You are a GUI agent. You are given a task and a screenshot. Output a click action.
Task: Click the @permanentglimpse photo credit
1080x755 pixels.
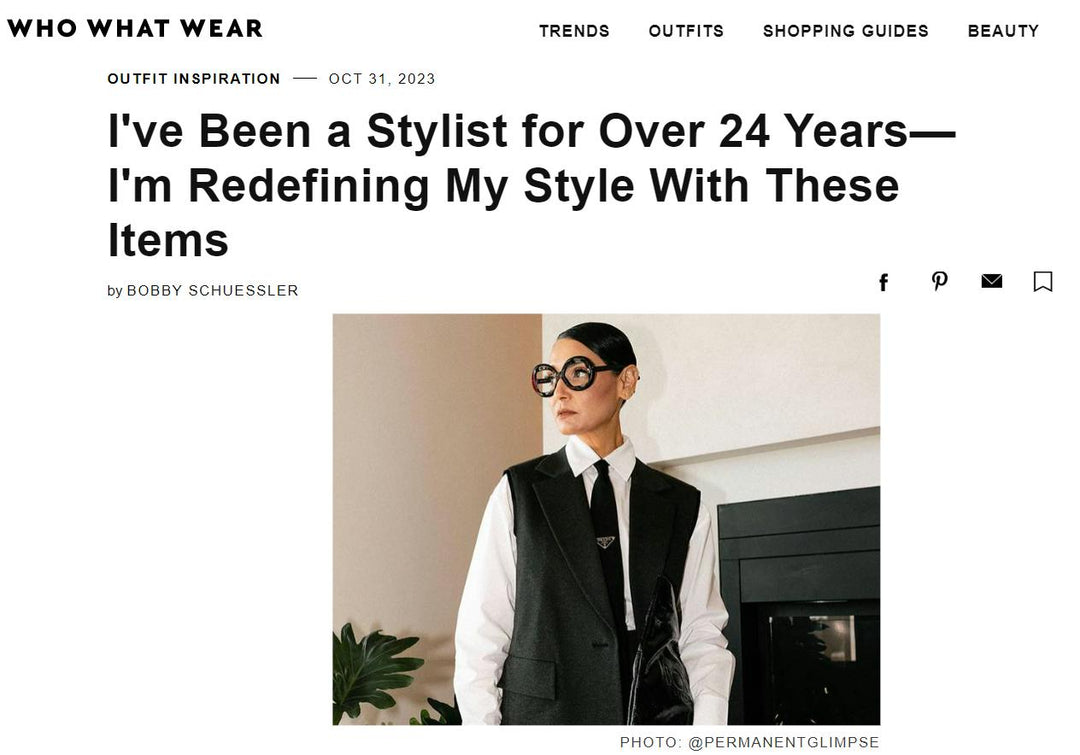click(x=784, y=743)
